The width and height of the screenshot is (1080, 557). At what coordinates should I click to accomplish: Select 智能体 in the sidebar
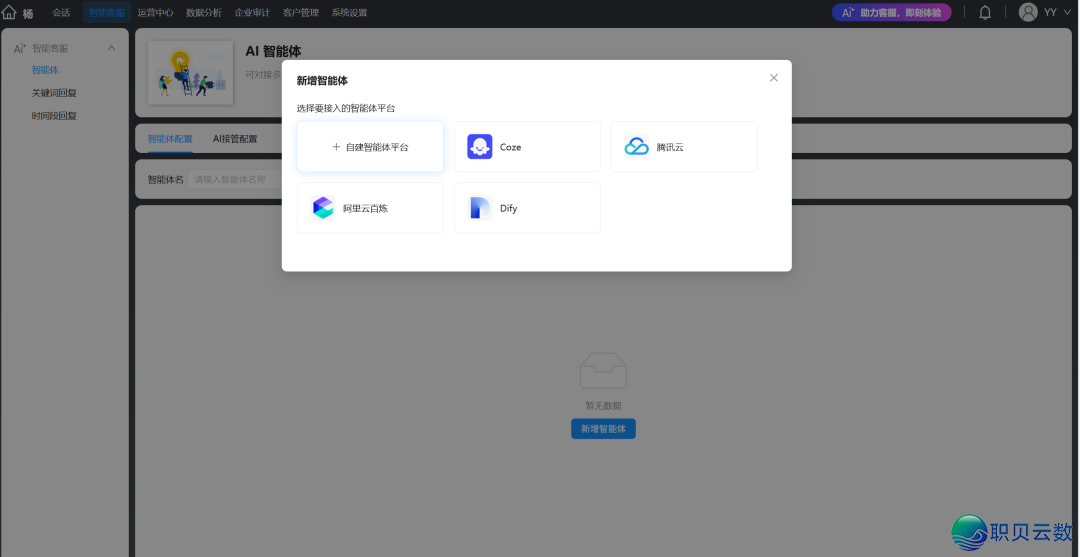45,70
